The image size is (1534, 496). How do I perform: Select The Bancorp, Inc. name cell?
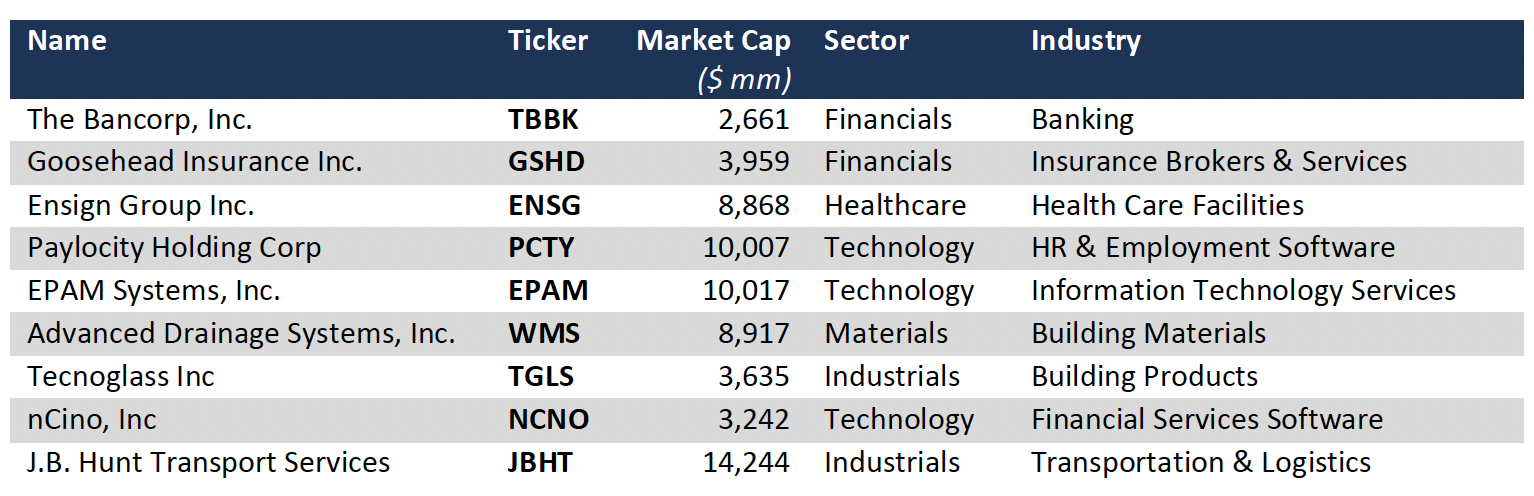140,120
